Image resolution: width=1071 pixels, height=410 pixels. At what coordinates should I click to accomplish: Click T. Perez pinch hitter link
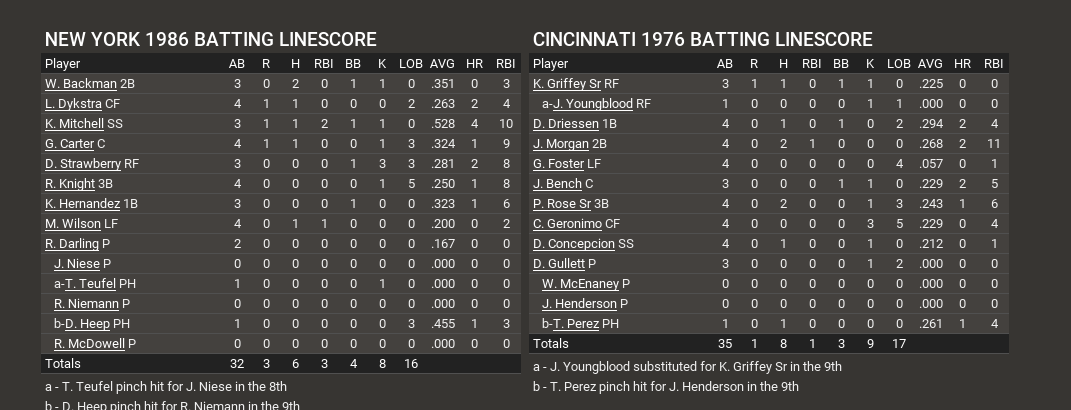(575, 324)
